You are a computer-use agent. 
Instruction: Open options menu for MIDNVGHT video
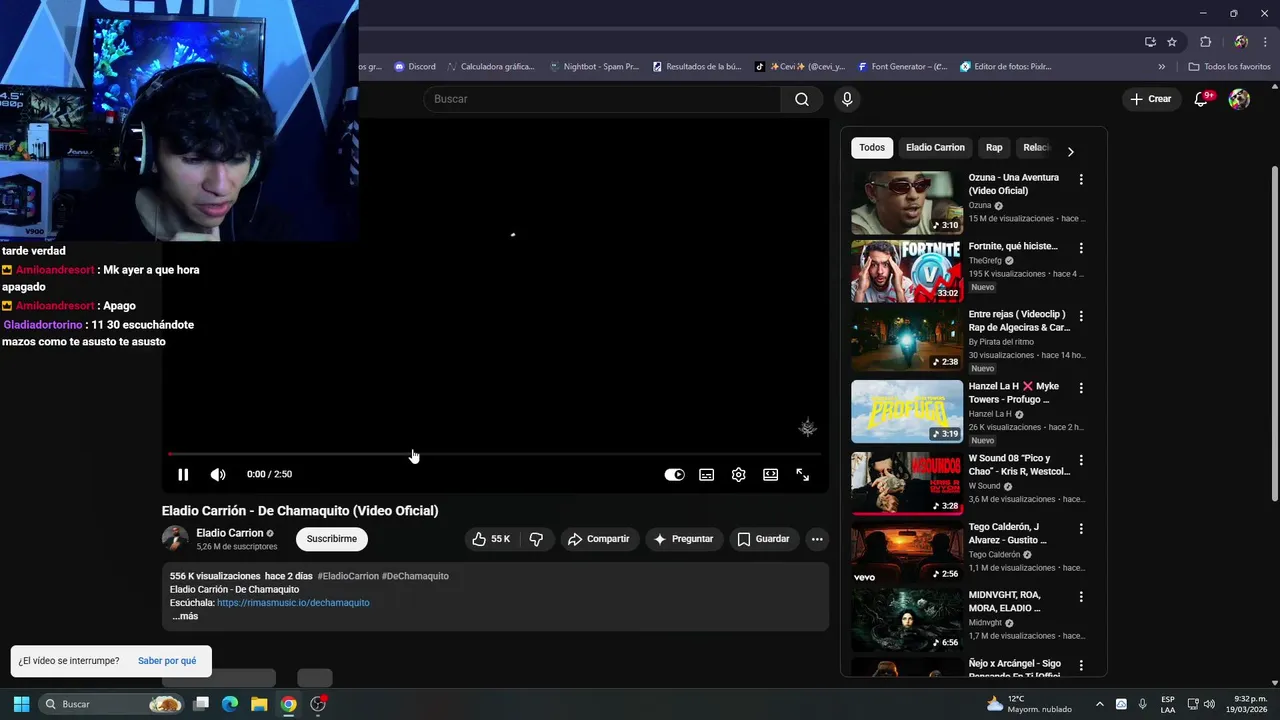click(x=1081, y=596)
